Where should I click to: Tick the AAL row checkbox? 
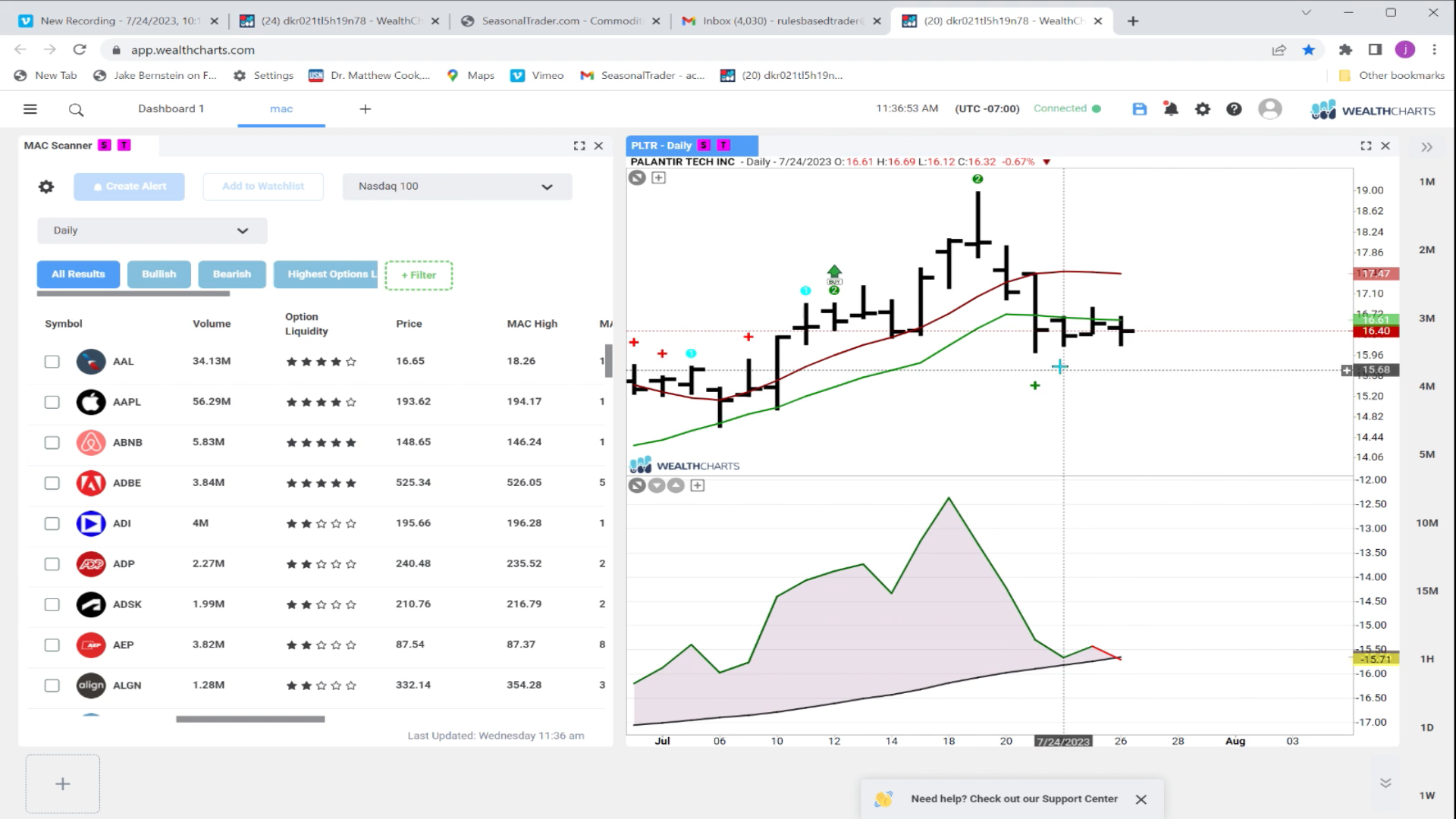pos(52,362)
